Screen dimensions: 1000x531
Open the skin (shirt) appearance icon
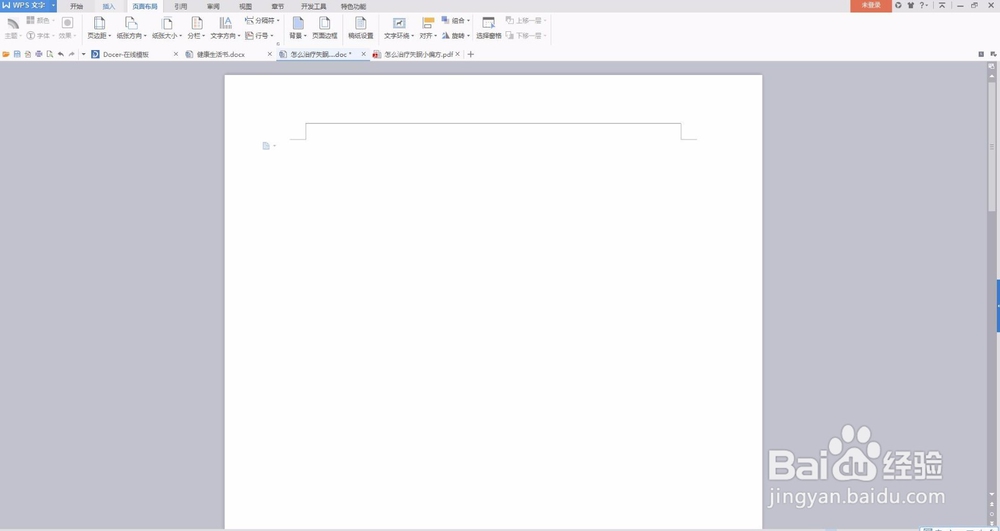click(x=911, y=5)
